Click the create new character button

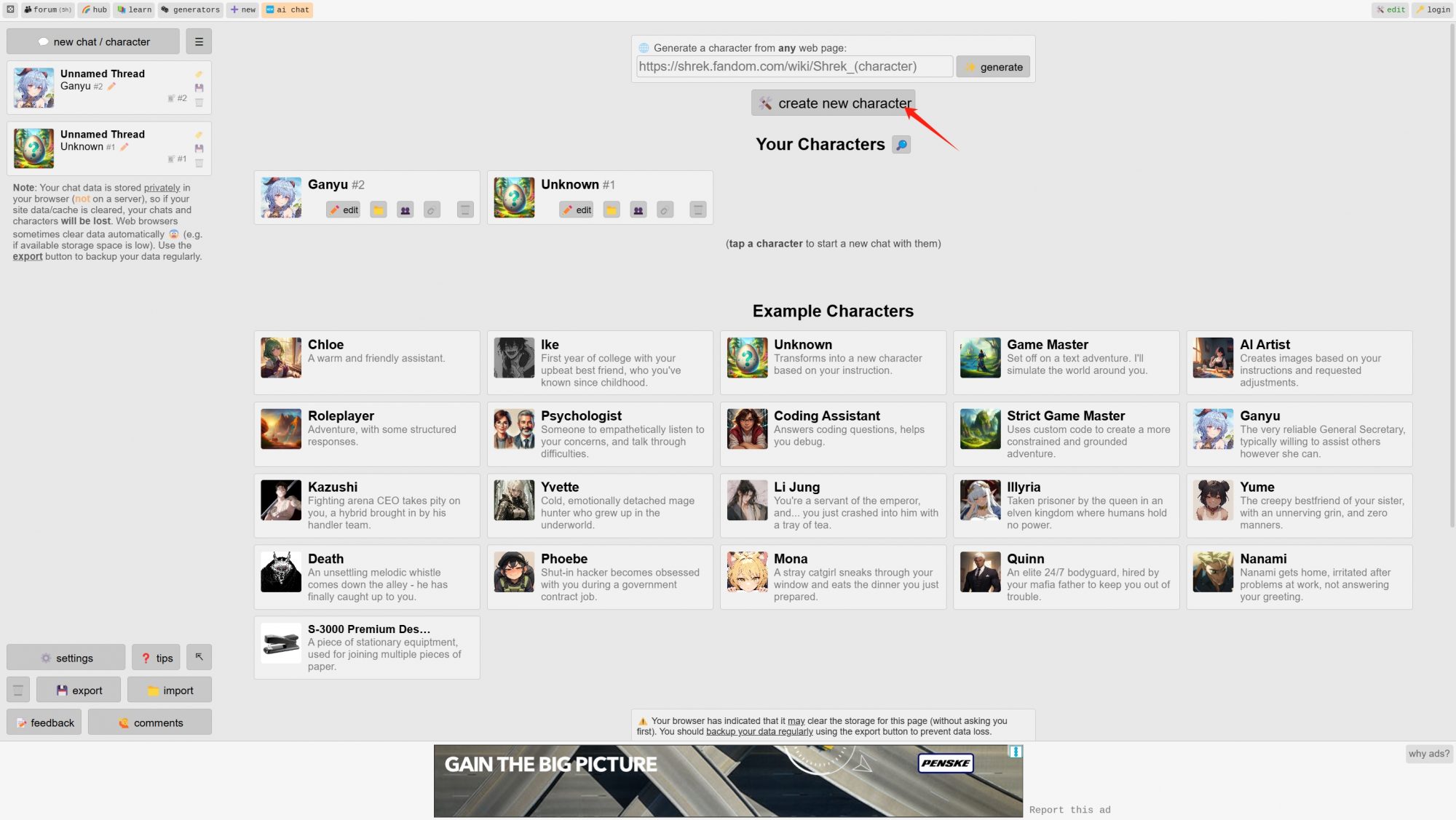pyautogui.click(x=833, y=103)
